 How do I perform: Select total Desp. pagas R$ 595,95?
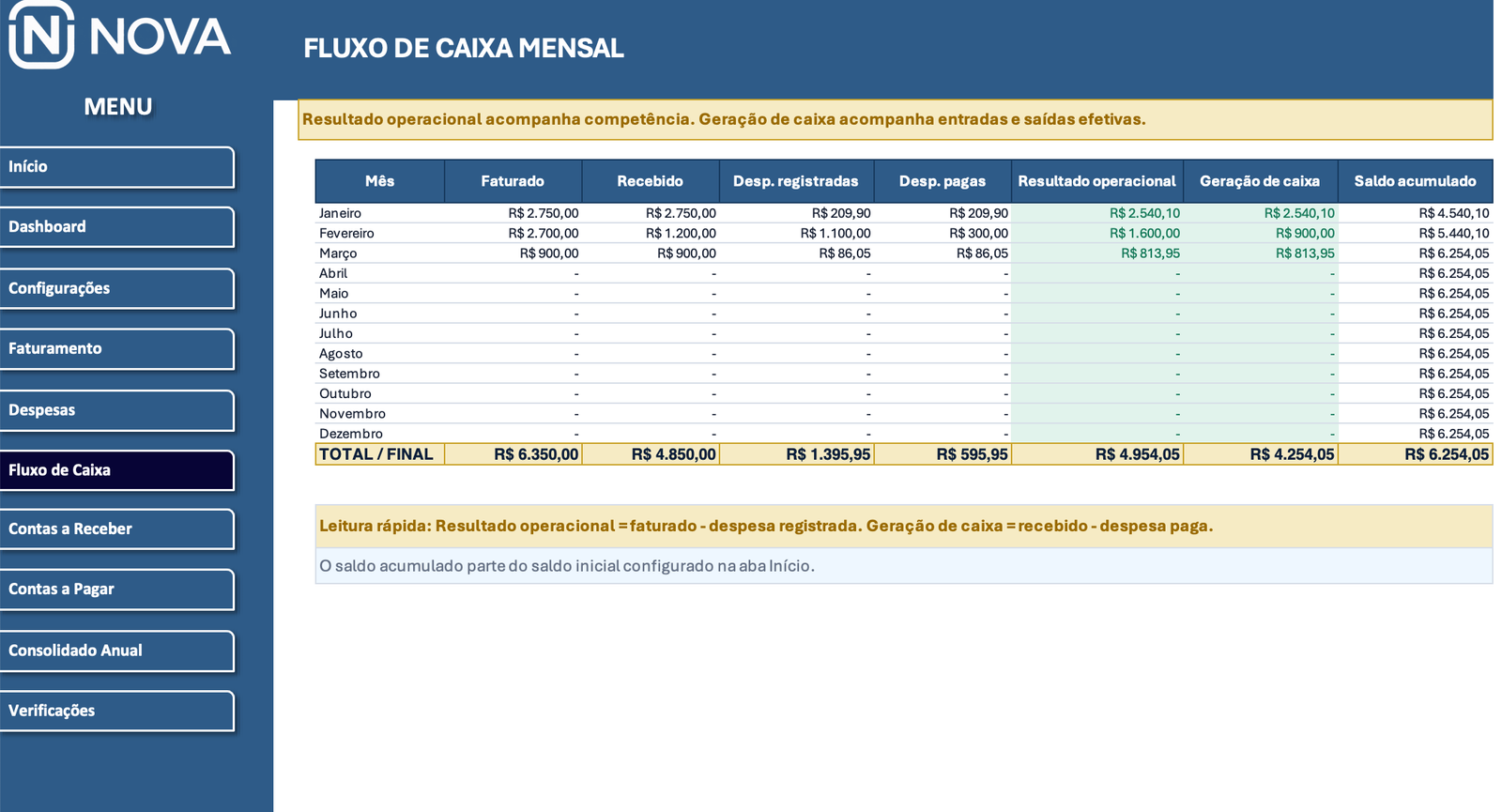972,454
